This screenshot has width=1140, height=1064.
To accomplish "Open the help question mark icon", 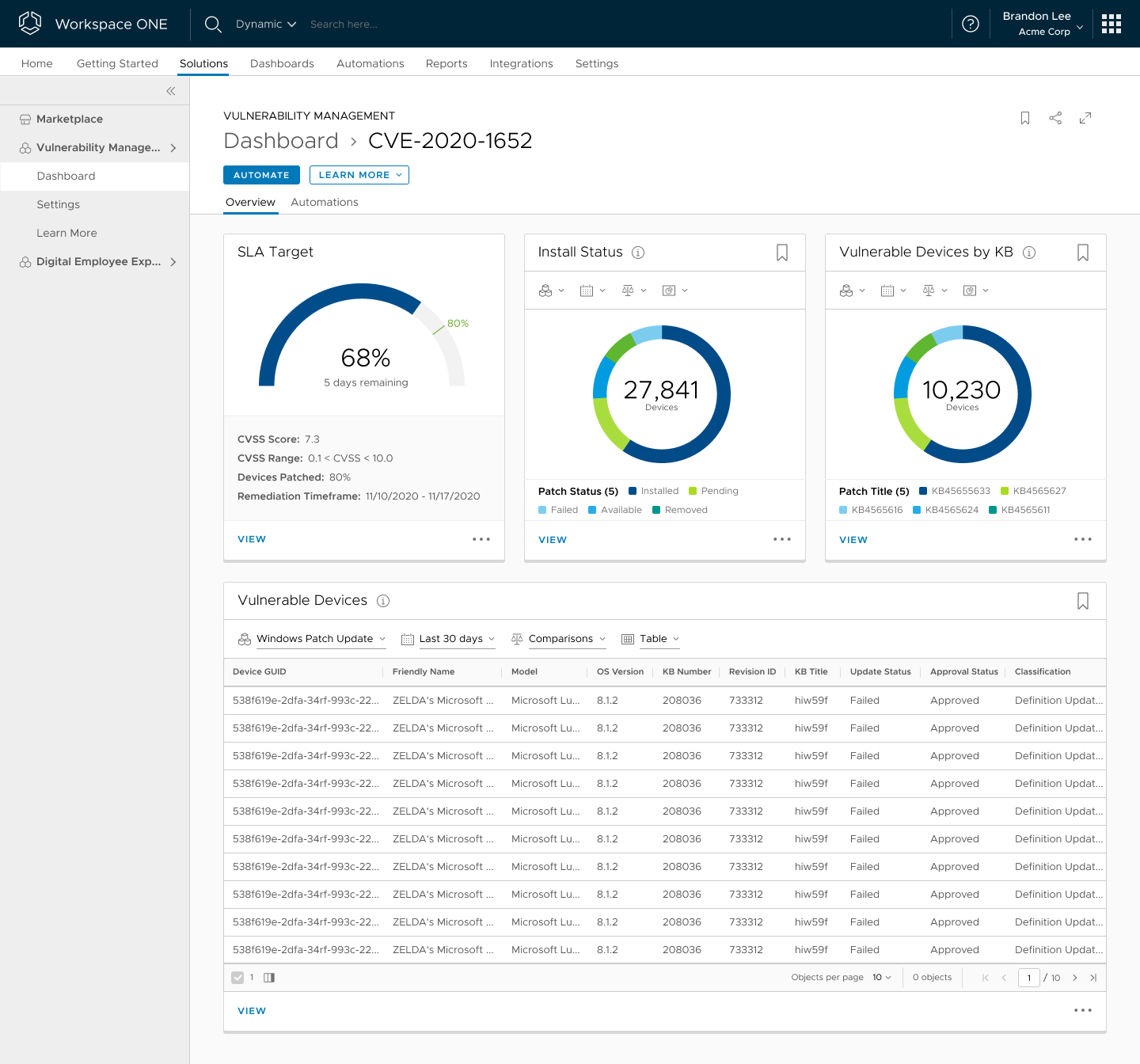I will coord(971,24).
